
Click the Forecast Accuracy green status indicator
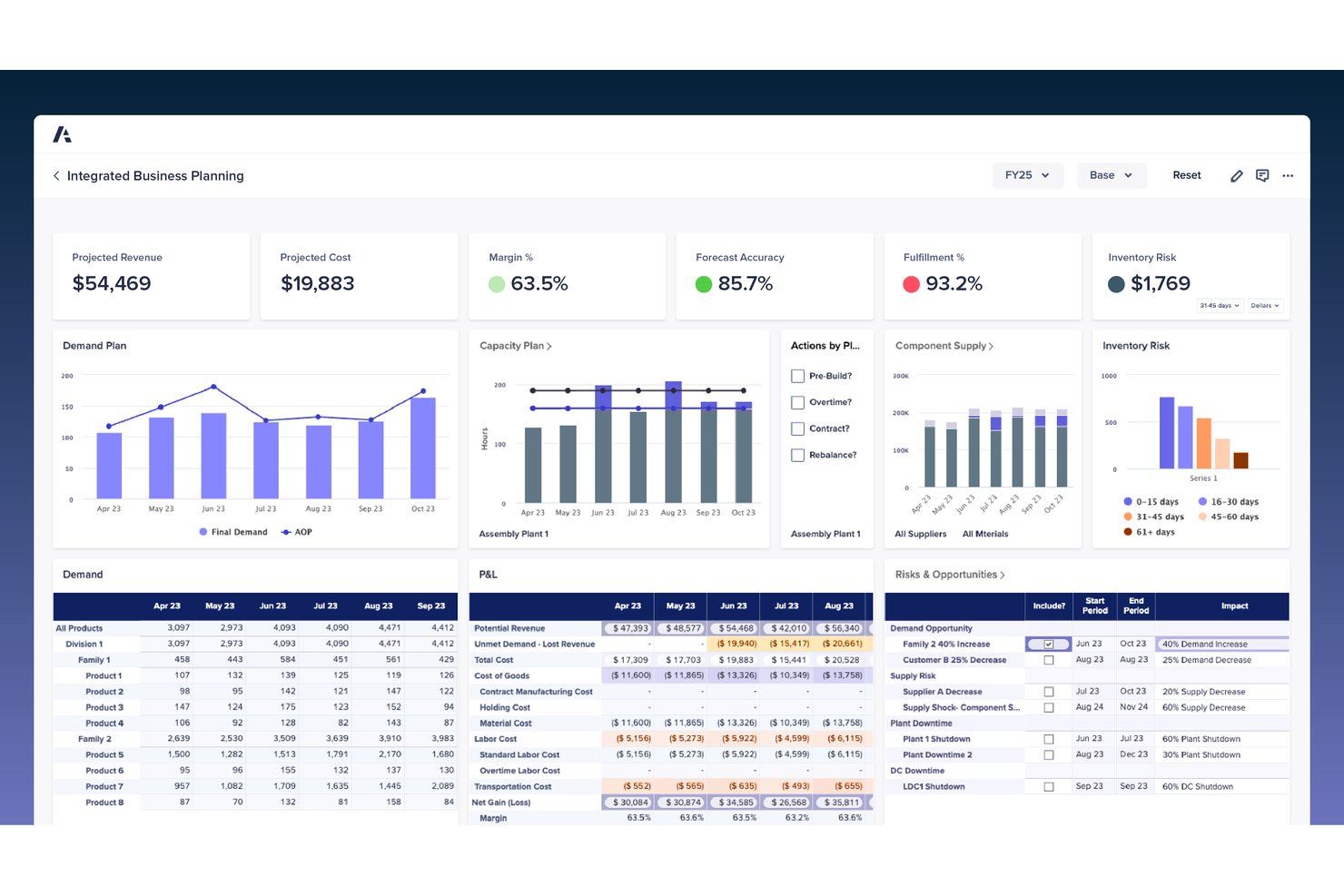point(704,284)
